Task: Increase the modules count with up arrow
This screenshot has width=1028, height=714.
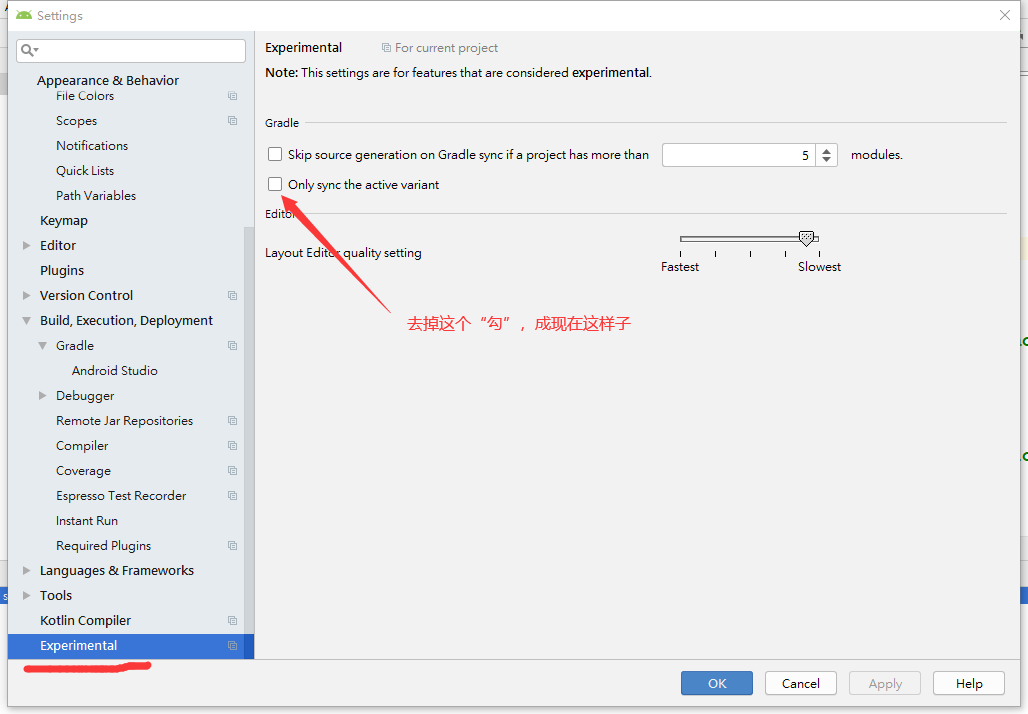Action: pyautogui.click(x=827, y=150)
